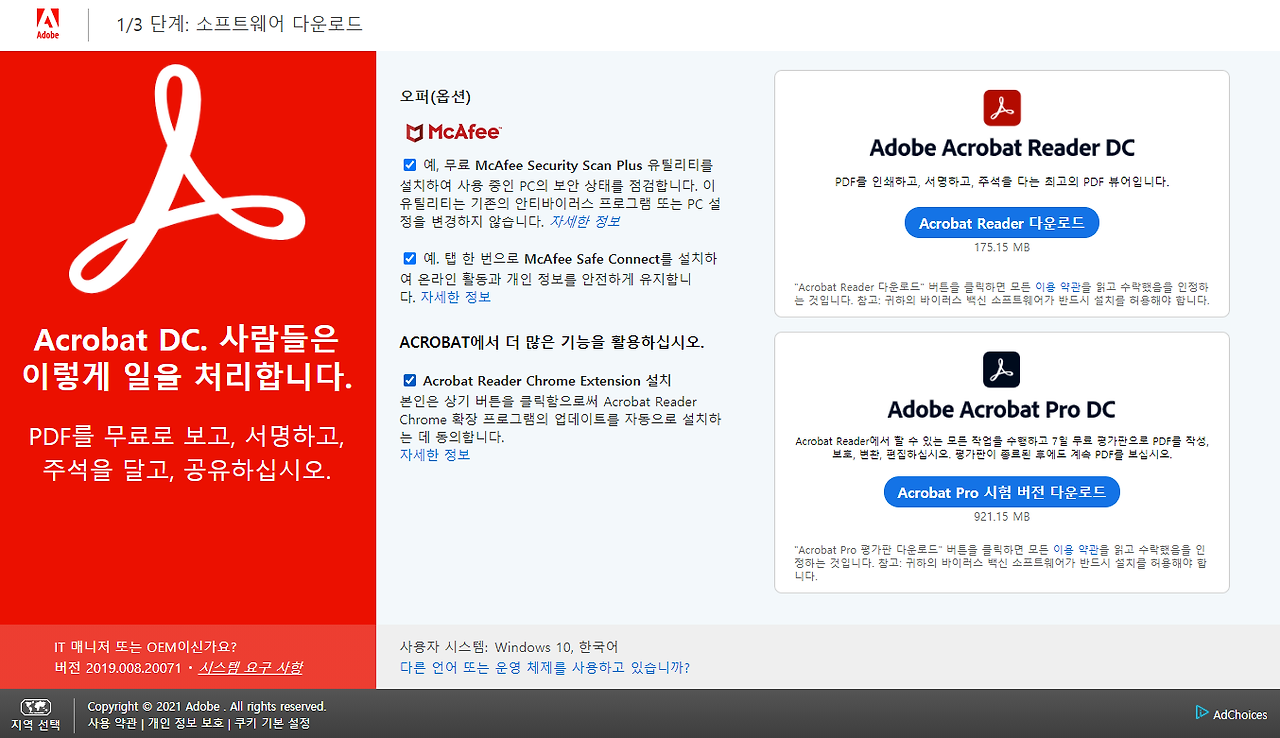Click the 921.15 MB file size text

coord(1001,517)
